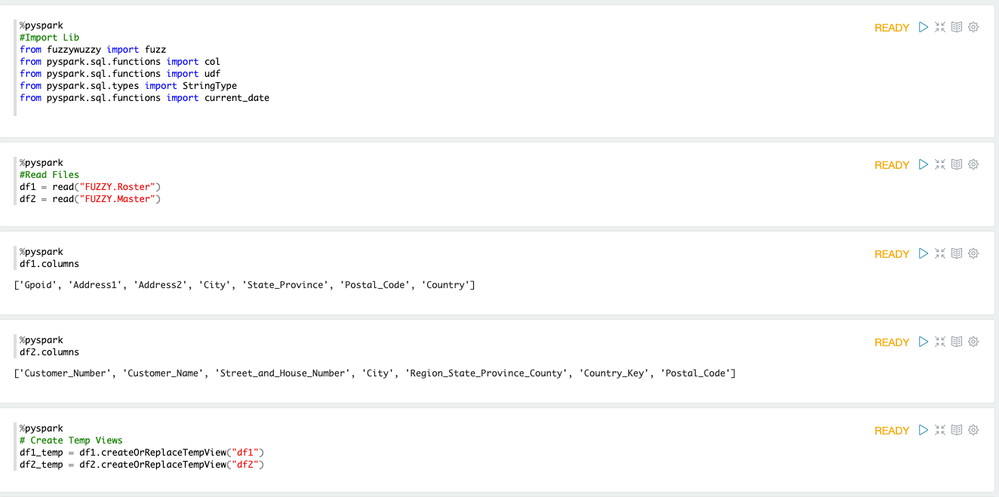
Task: Hide the editor of Read Files paragraph
Action: point(940,165)
